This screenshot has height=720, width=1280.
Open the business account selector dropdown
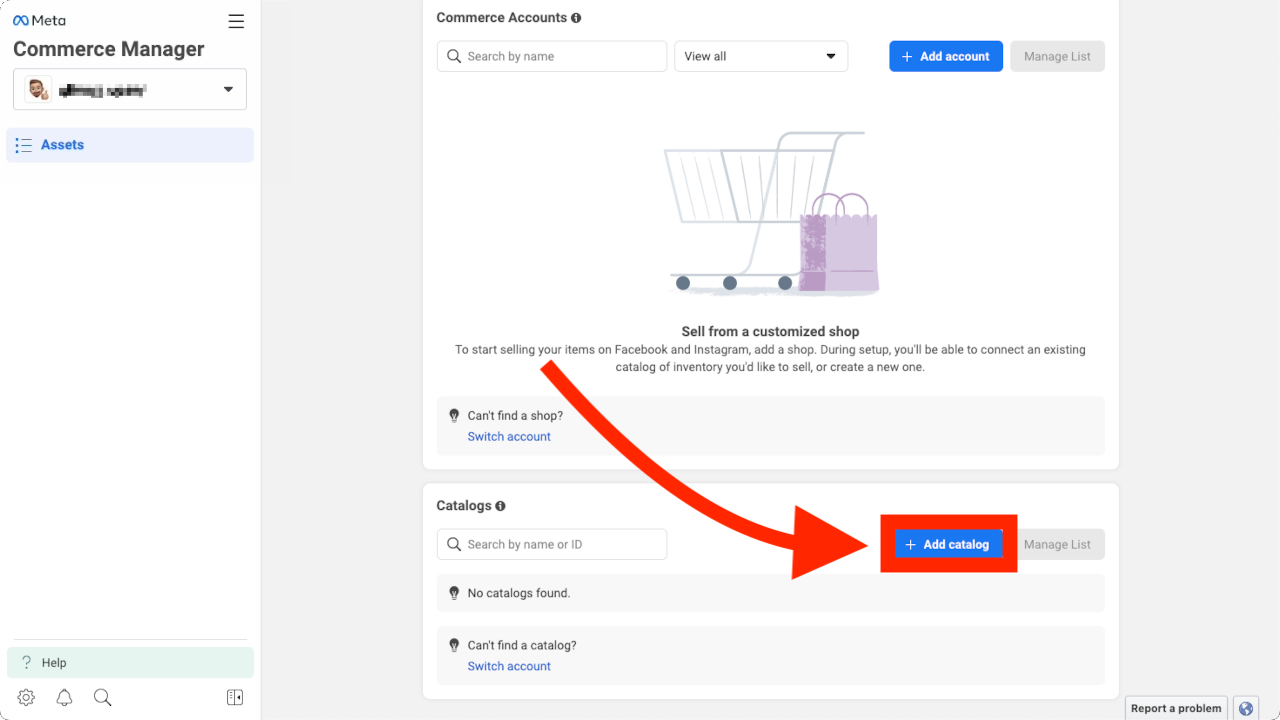point(130,89)
